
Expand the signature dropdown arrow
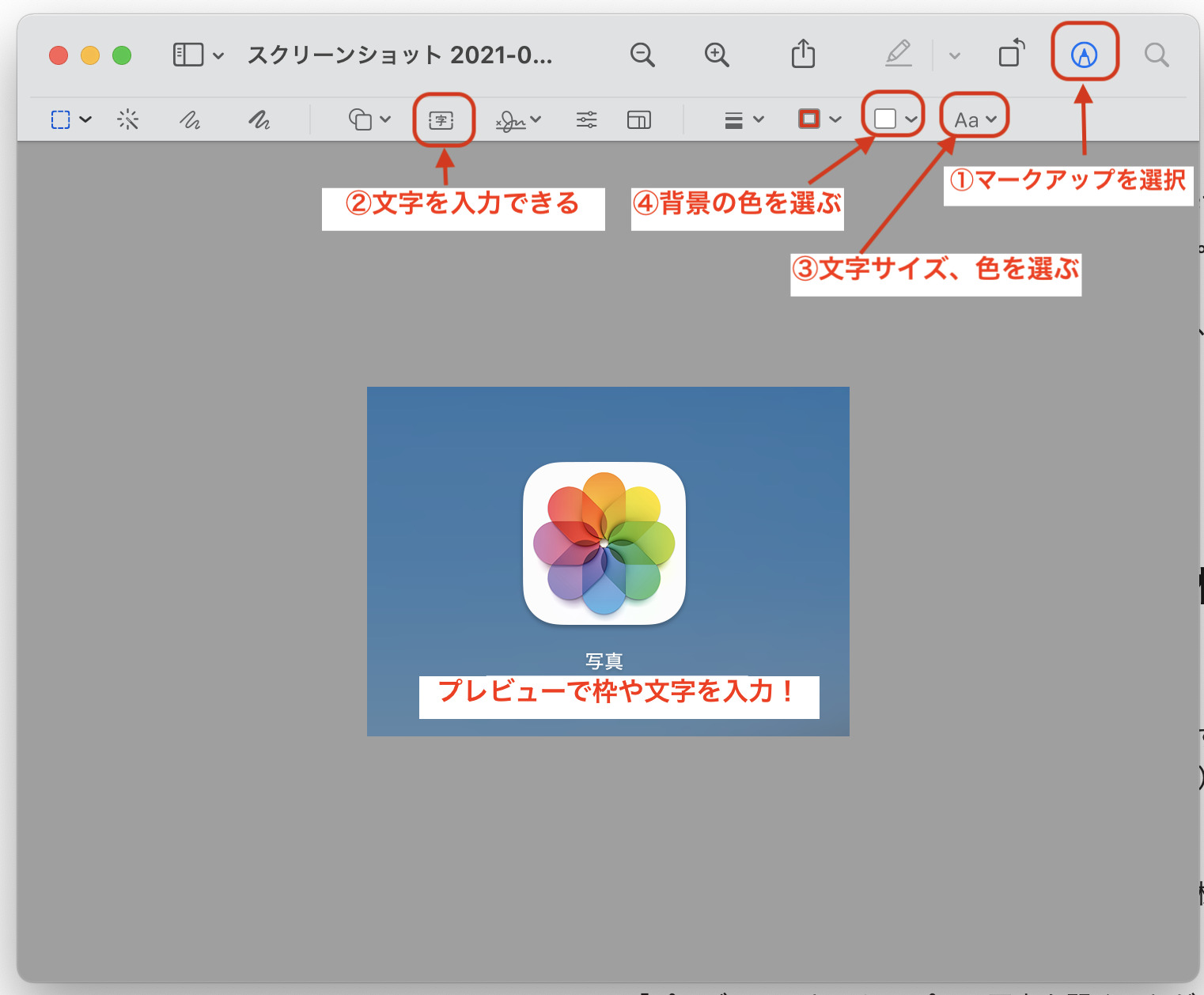pos(536,119)
